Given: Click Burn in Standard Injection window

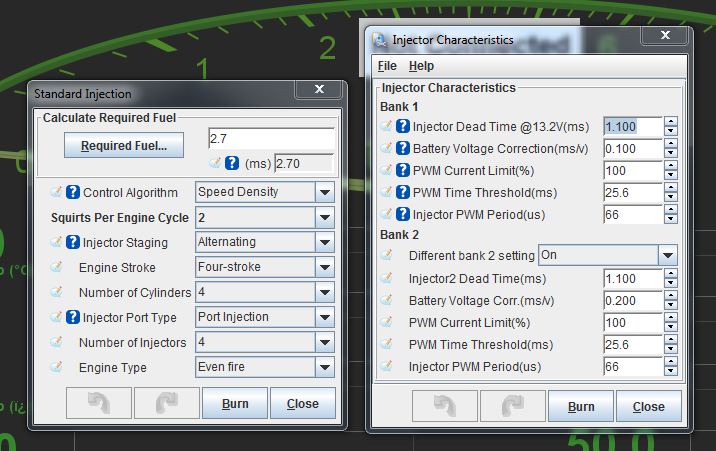Looking at the screenshot, I should point(235,403).
